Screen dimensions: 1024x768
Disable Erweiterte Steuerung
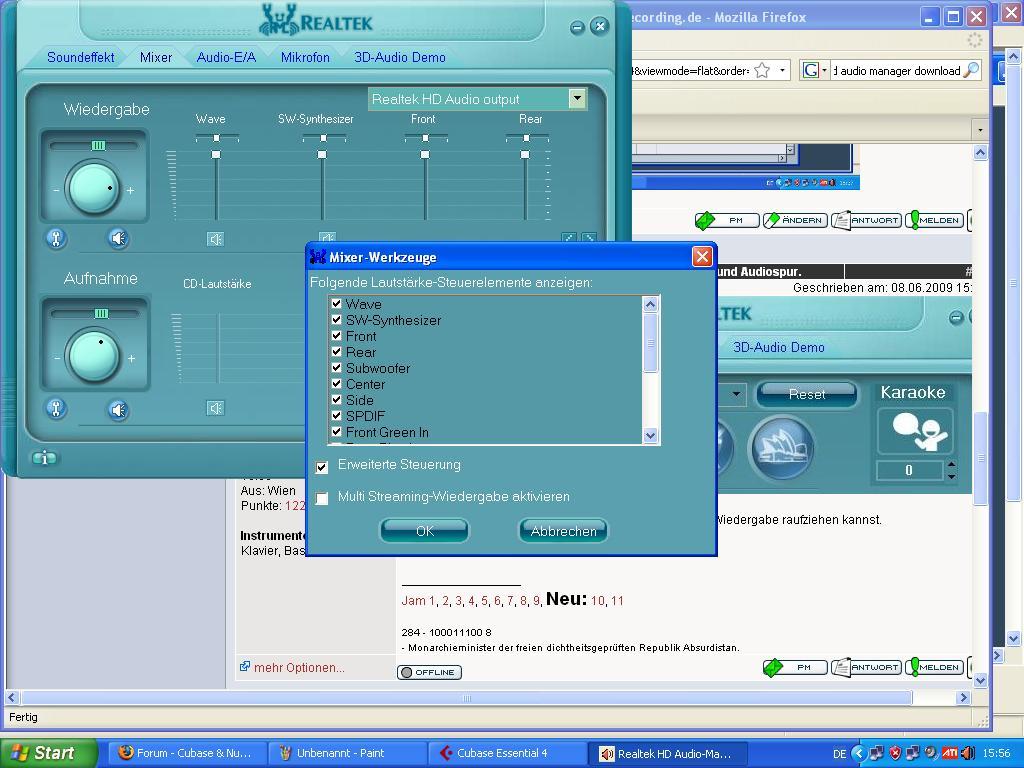click(x=322, y=467)
